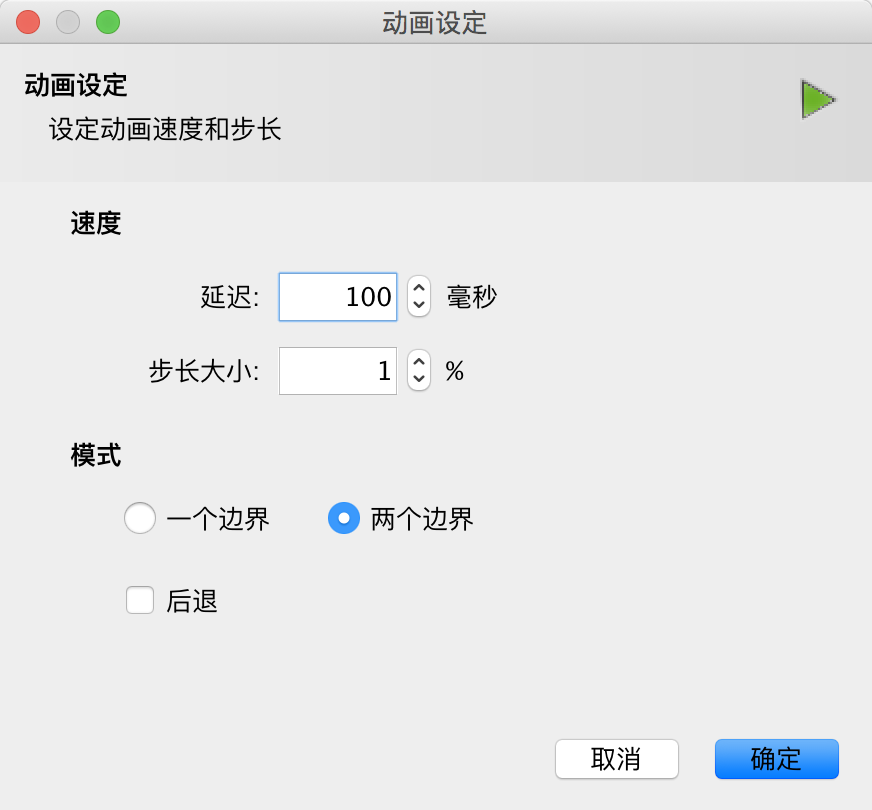Click the 一个边界 label text
The image size is (872, 810).
point(218,519)
